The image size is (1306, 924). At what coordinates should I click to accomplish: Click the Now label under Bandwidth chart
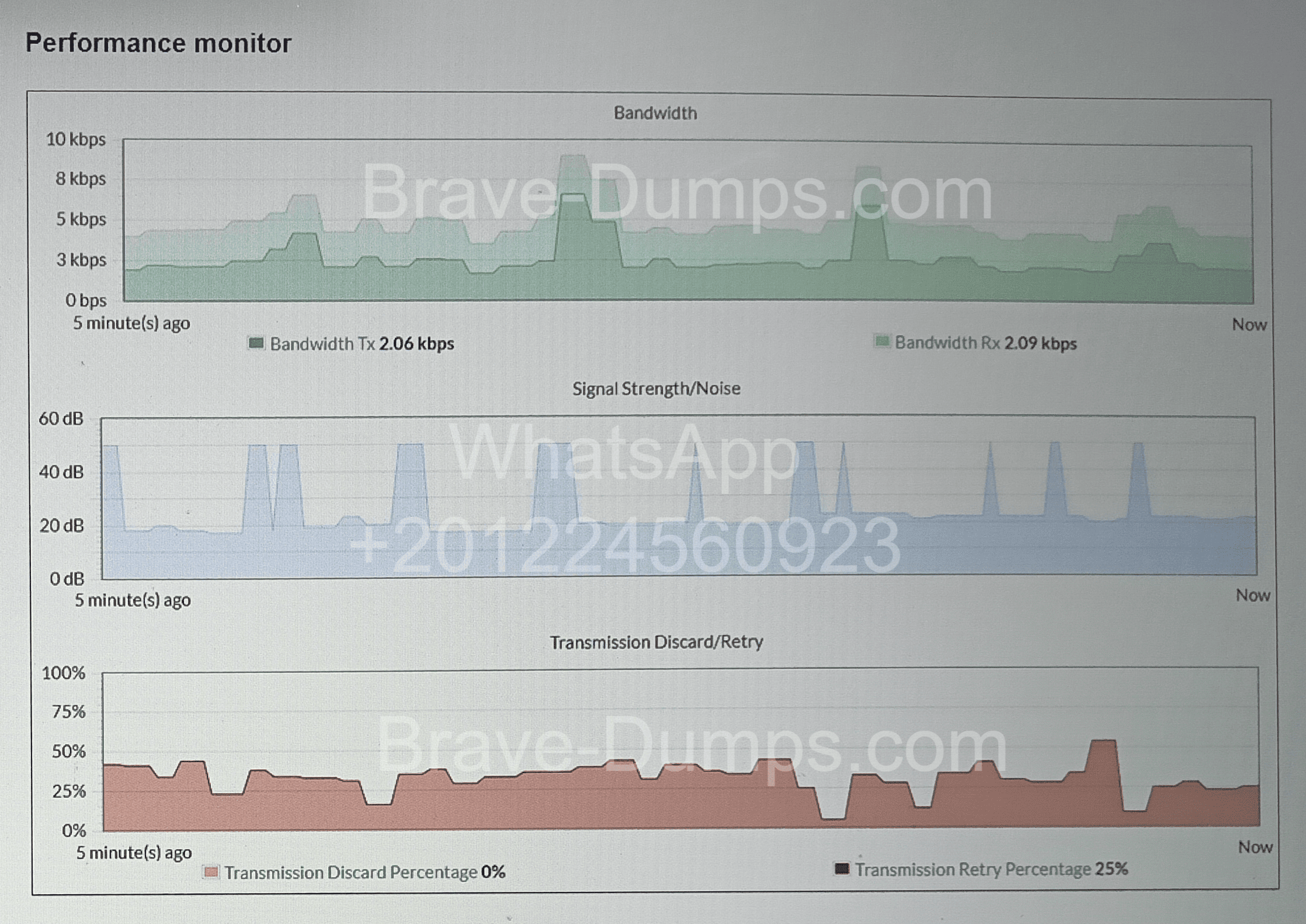[x=1249, y=325]
